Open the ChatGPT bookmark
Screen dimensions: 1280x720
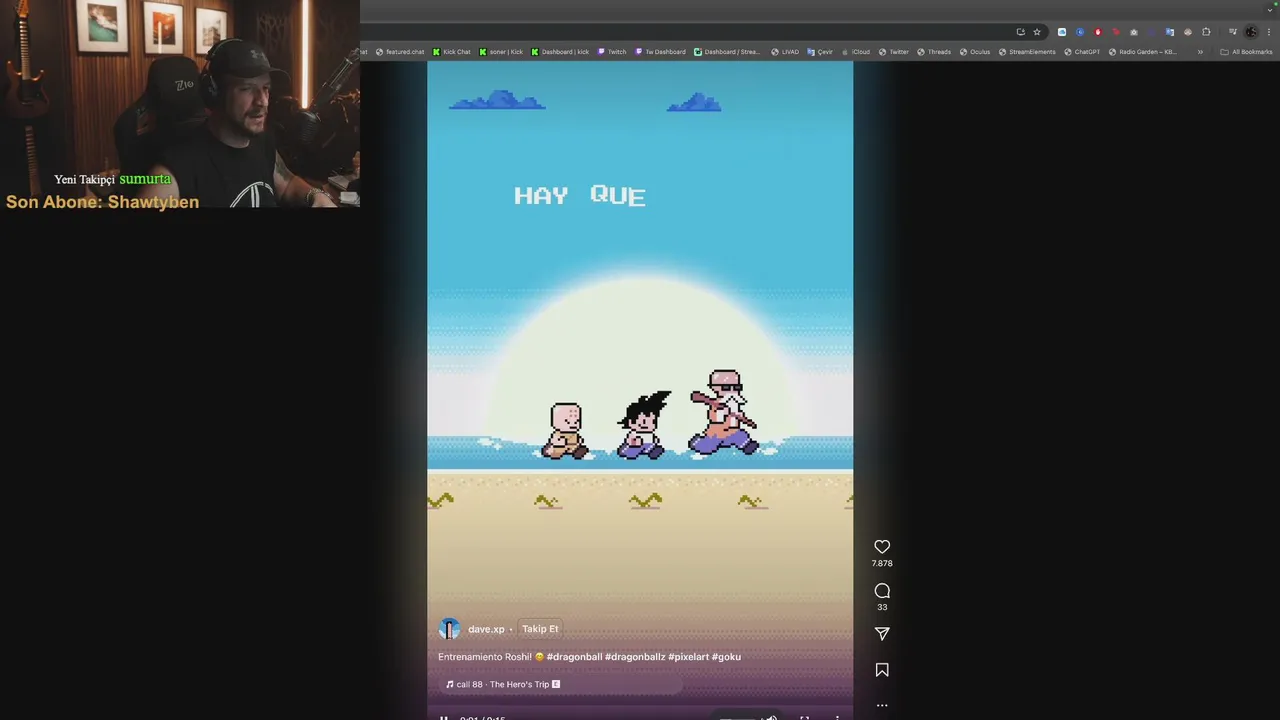pos(1082,52)
